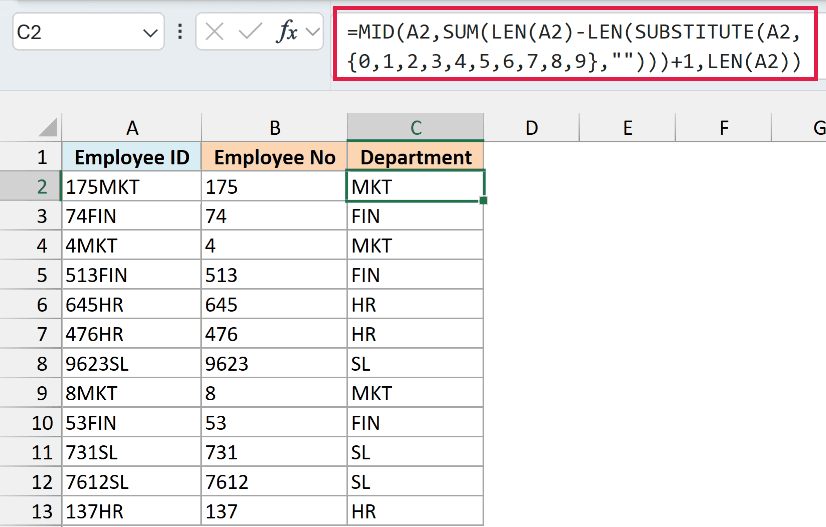This screenshot has height=527, width=826.
Task: Click the three-dot handle beside Name Box
Action: pos(180,32)
